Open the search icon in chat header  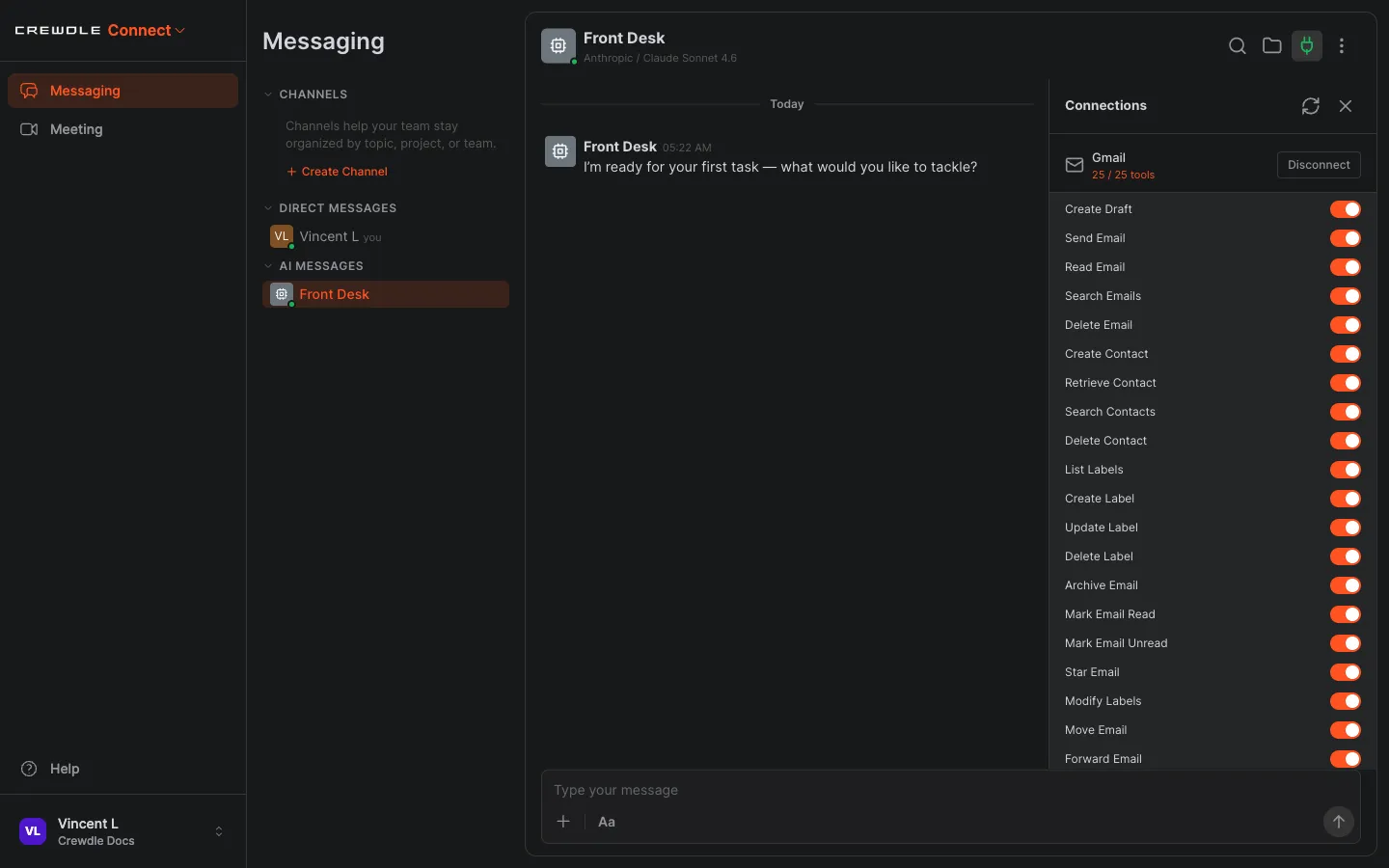pos(1237,45)
